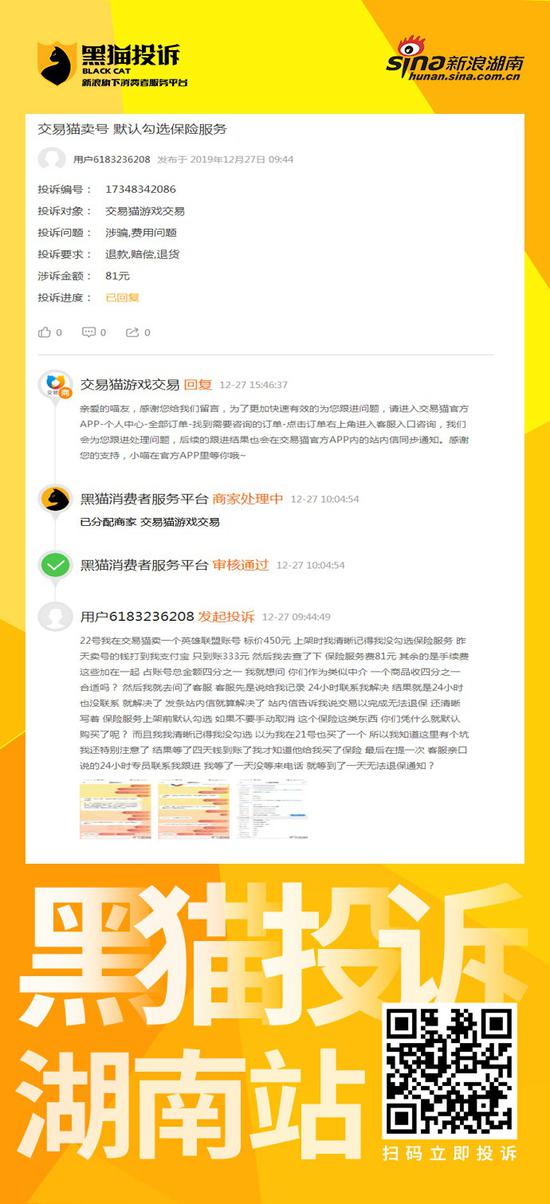Image resolution: width=550 pixels, height=1204 pixels.
Task: Share the complaint using share icon
Action: (132, 332)
